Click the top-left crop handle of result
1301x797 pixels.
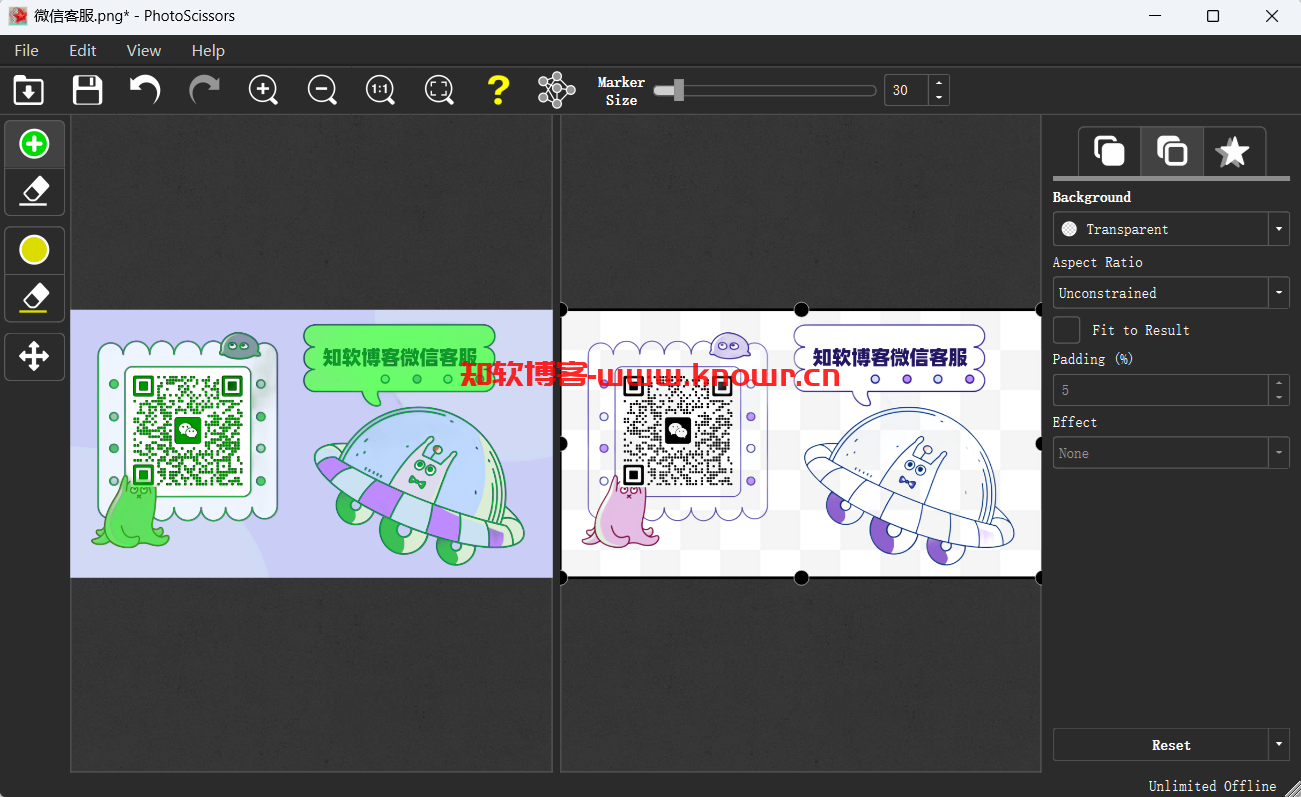[x=562, y=310]
